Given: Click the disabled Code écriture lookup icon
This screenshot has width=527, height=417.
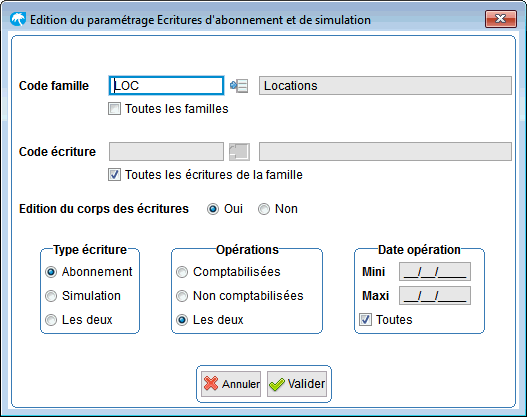Looking at the screenshot, I should click(x=239, y=152).
